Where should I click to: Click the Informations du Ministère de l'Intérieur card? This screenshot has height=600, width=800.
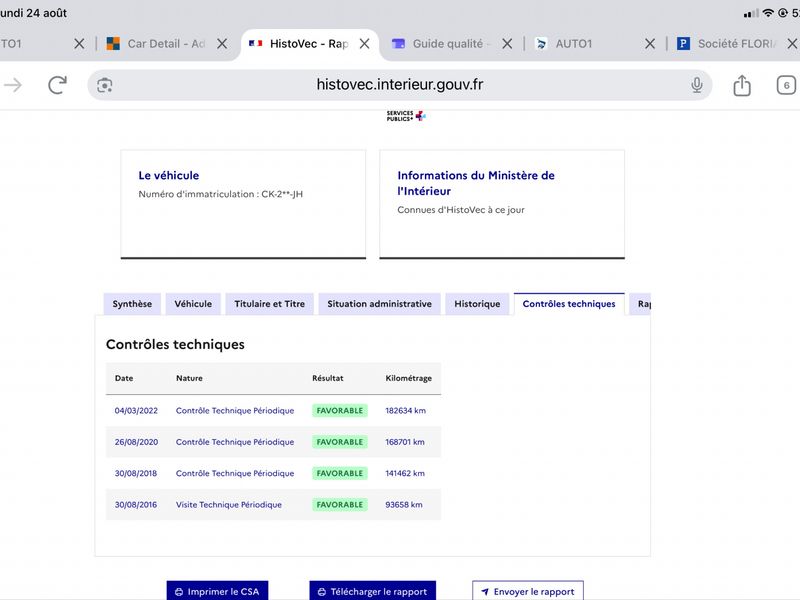coord(502,204)
